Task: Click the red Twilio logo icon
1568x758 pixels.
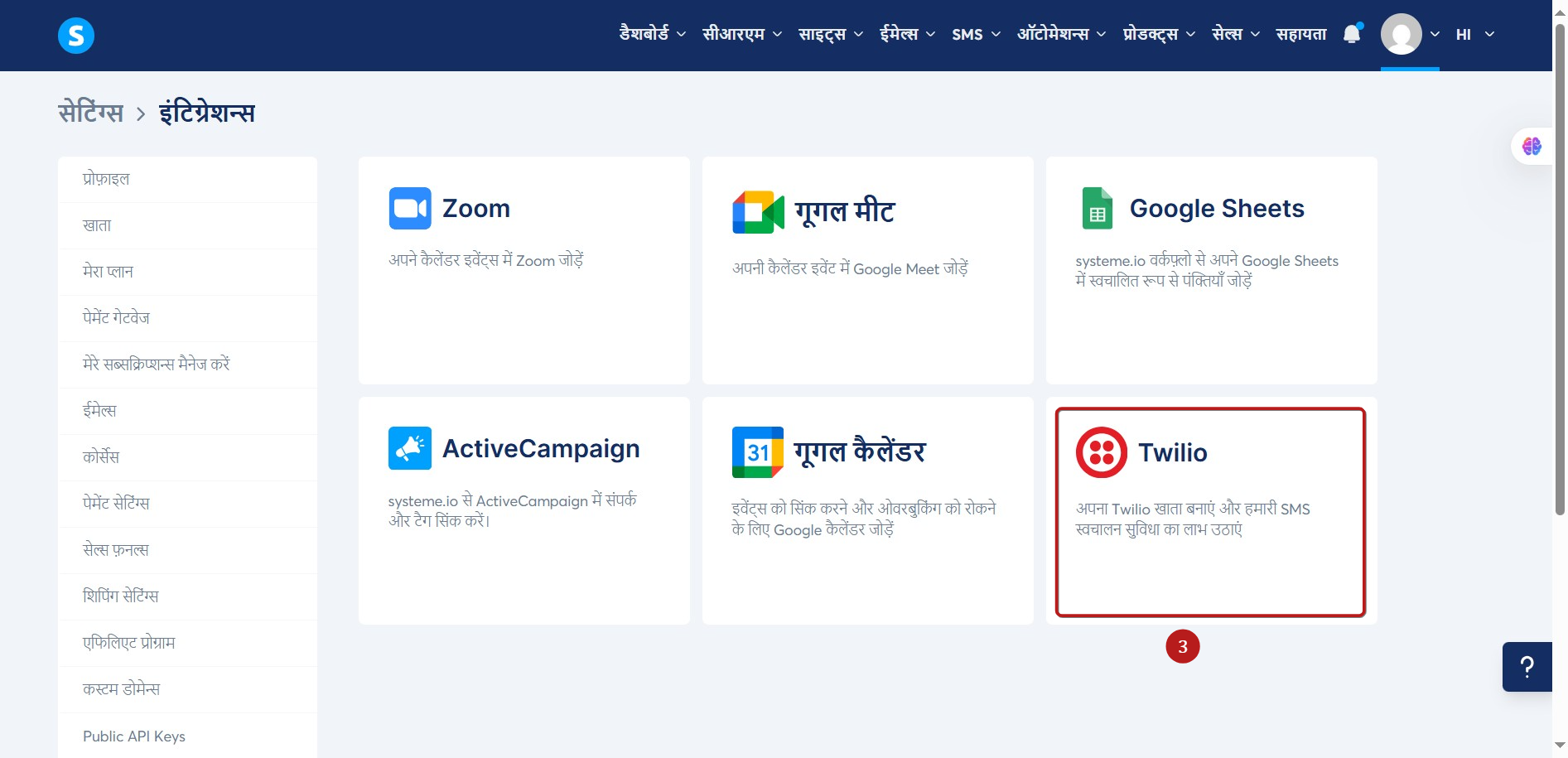Action: [x=1102, y=452]
